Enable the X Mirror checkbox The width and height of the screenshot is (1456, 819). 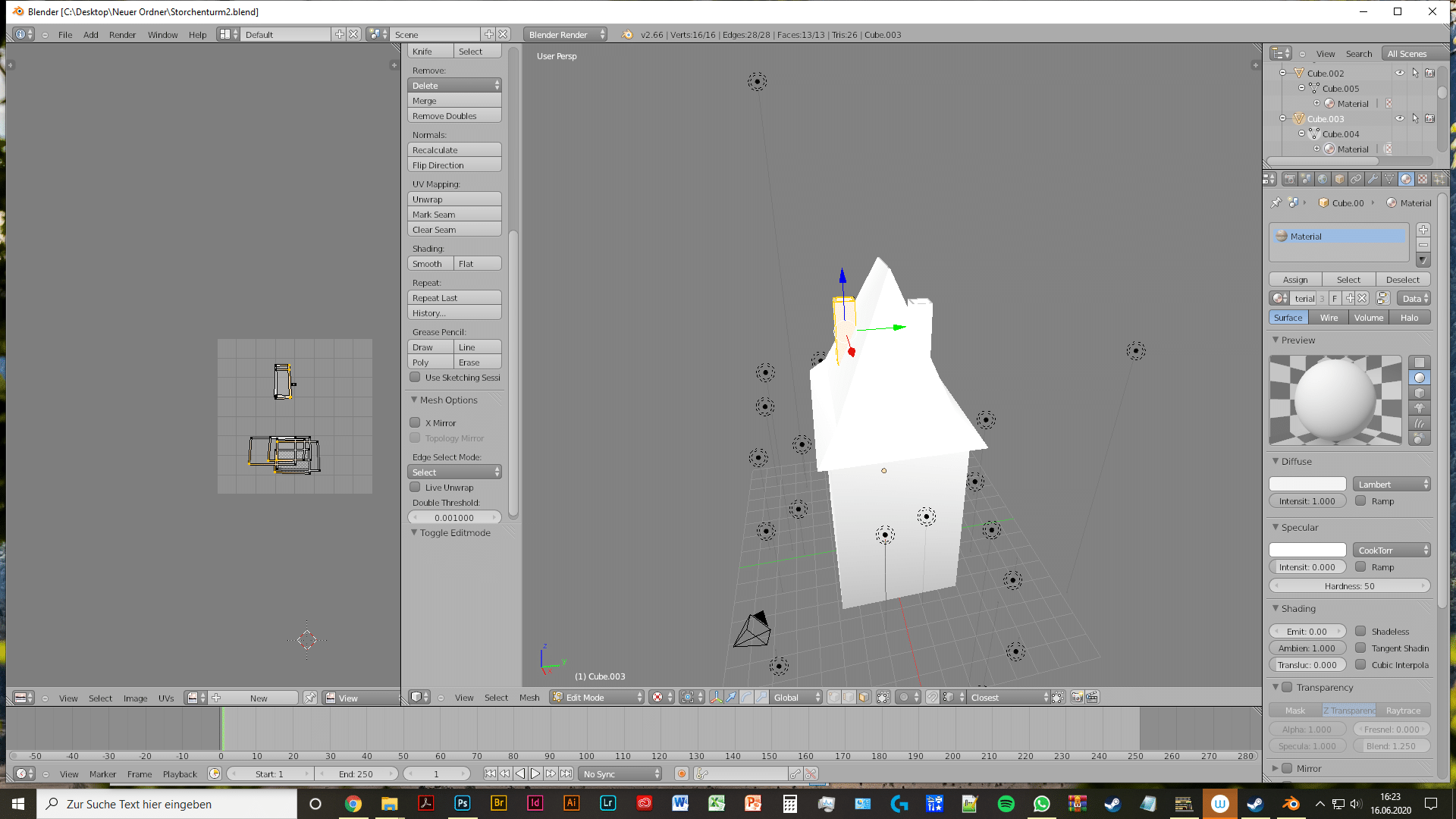pos(415,422)
